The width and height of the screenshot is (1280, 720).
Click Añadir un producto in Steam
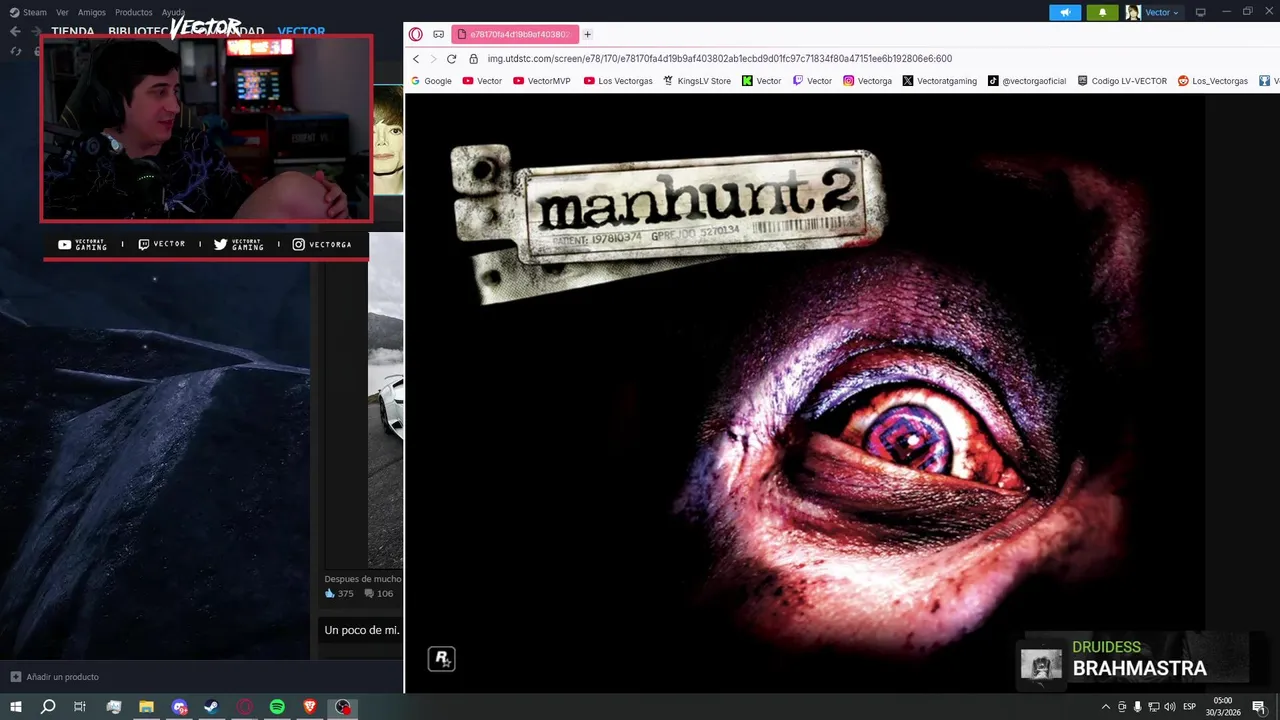click(x=54, y=677)
